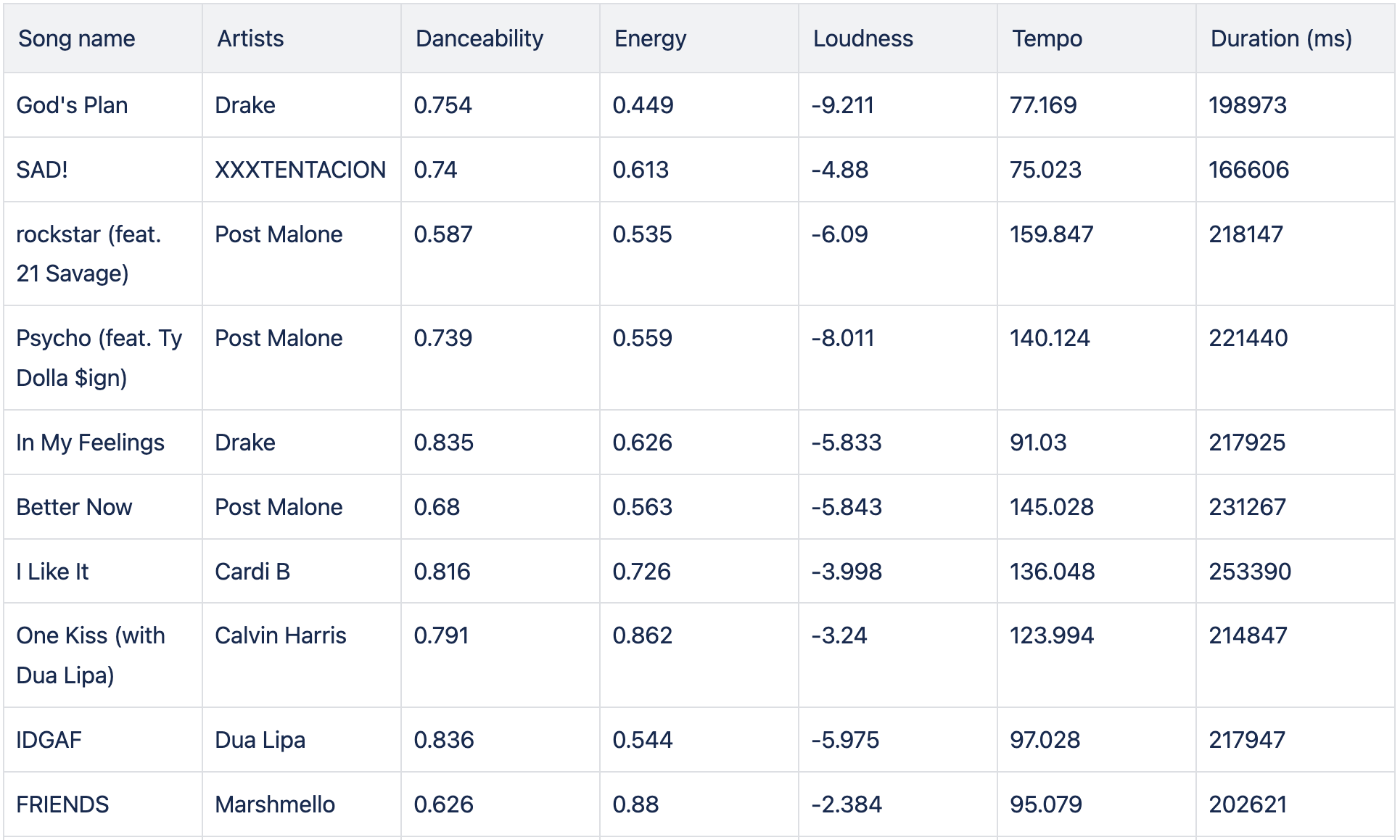Select the Better Now song cell
The image size is (1400, 840).
[74, 507]
